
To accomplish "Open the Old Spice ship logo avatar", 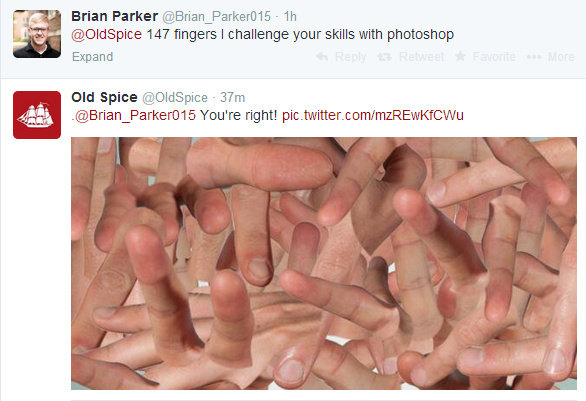I will 37,115.
